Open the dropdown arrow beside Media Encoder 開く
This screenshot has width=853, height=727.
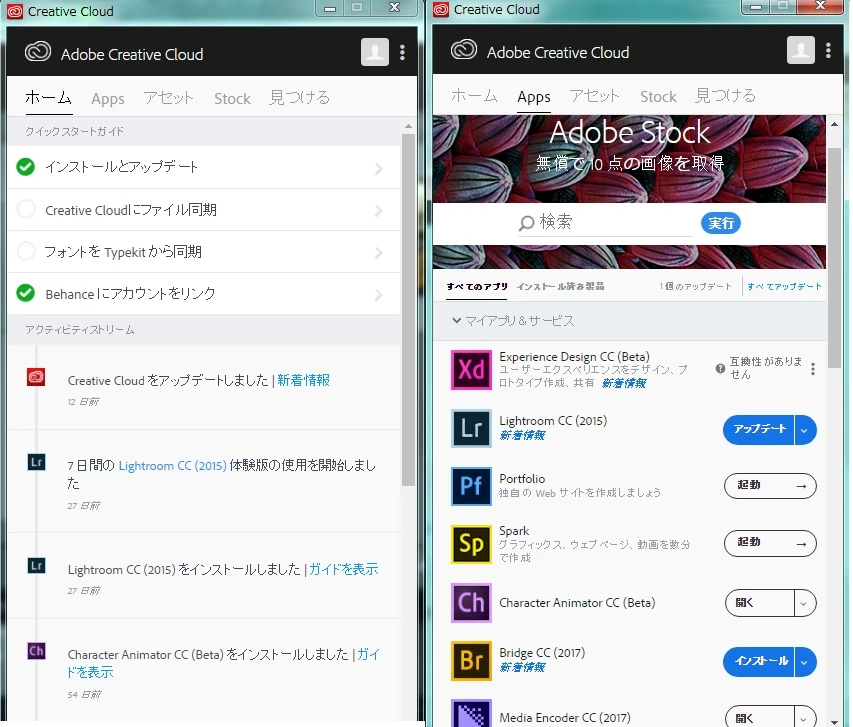coord(805,718)
